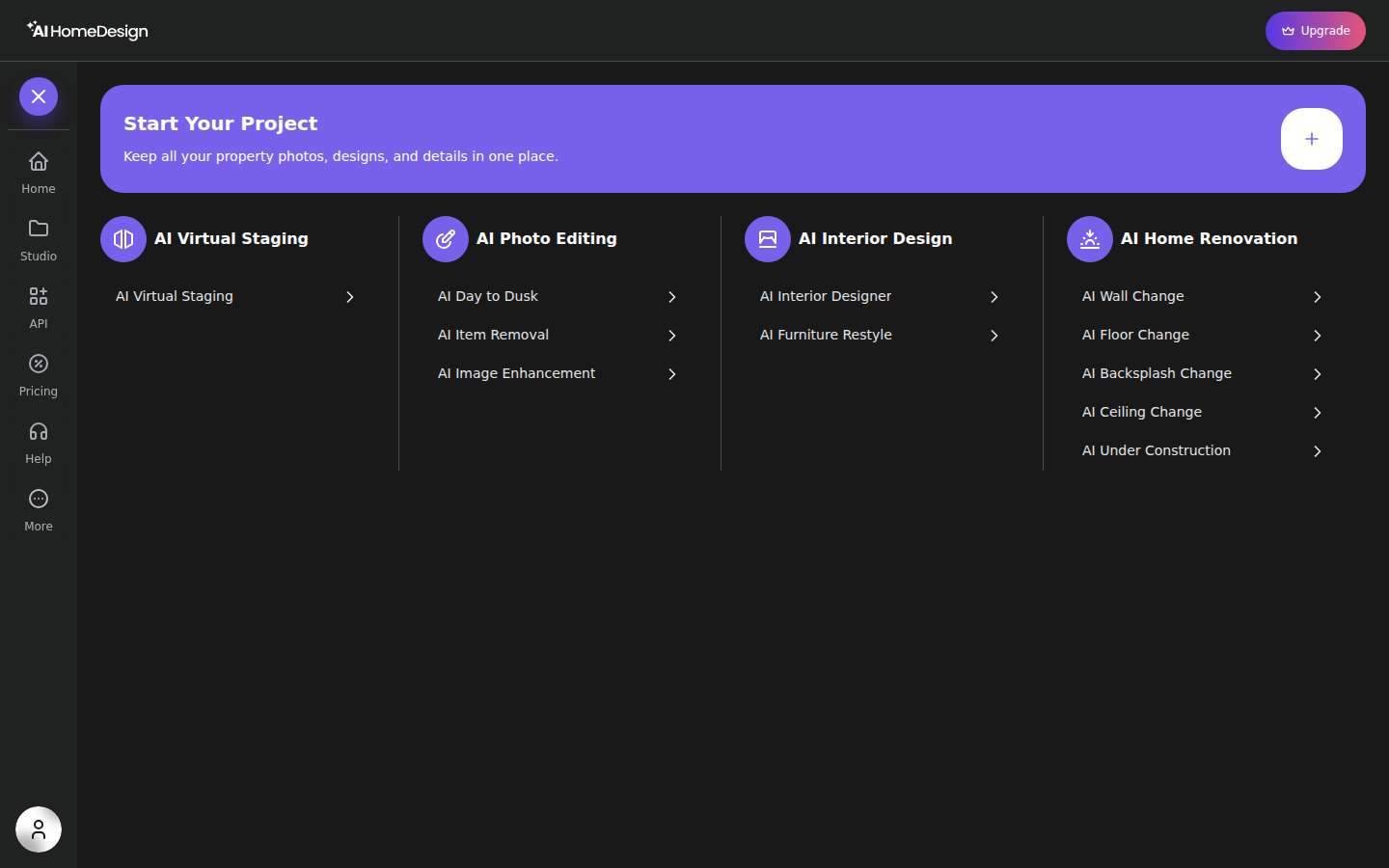This screenshot has width=1389, height=868.
Task: Add a new project with plus button
Action: [x=1312, y=139]
